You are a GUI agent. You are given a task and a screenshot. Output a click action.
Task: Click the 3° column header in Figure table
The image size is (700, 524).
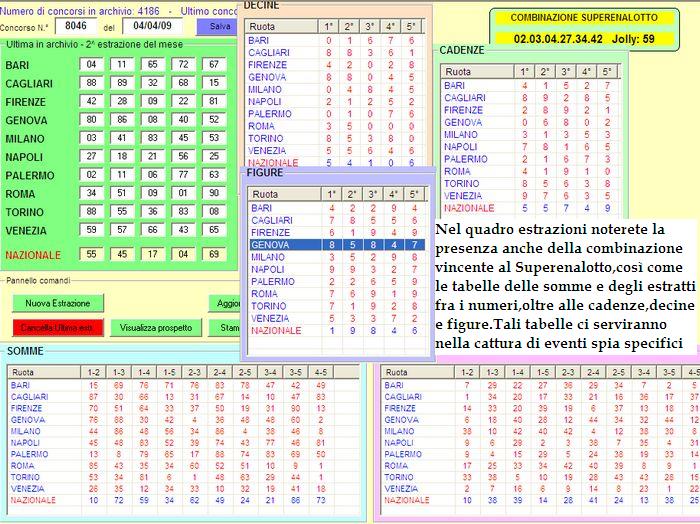pyautogui.click(x=373, y=194)
